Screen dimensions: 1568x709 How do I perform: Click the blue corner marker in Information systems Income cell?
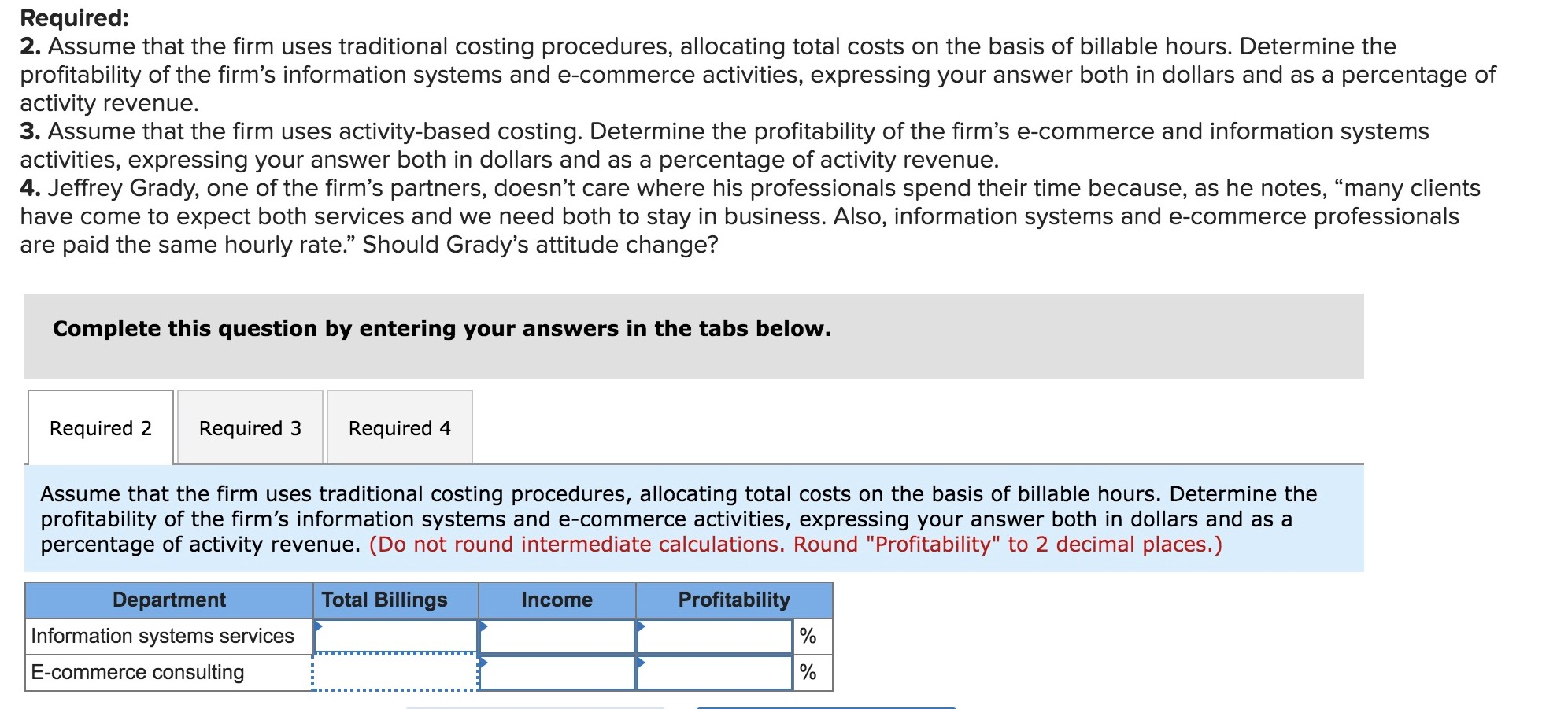coord(483,627)
